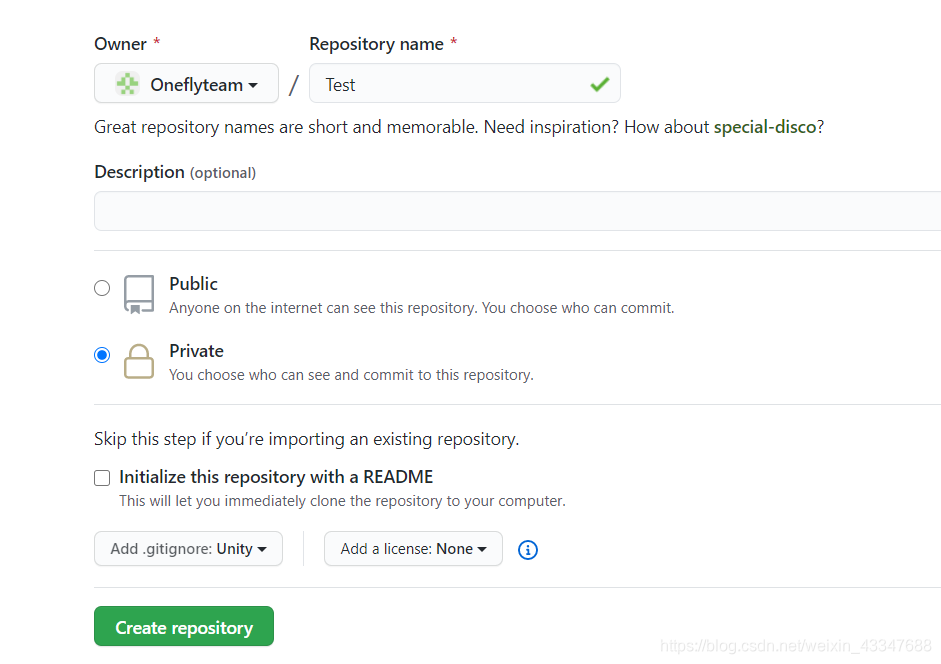Image resolution: width=941 pixels, height=664 pixels.
Task: Click the Public option title
Action: coord(193,283)
